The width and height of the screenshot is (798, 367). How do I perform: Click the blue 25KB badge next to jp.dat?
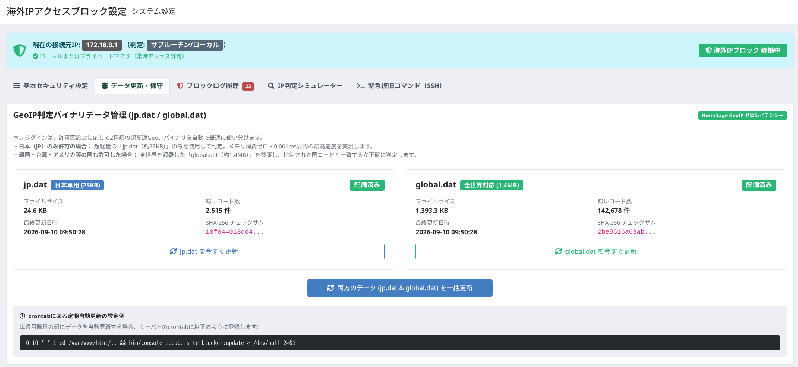77,185
